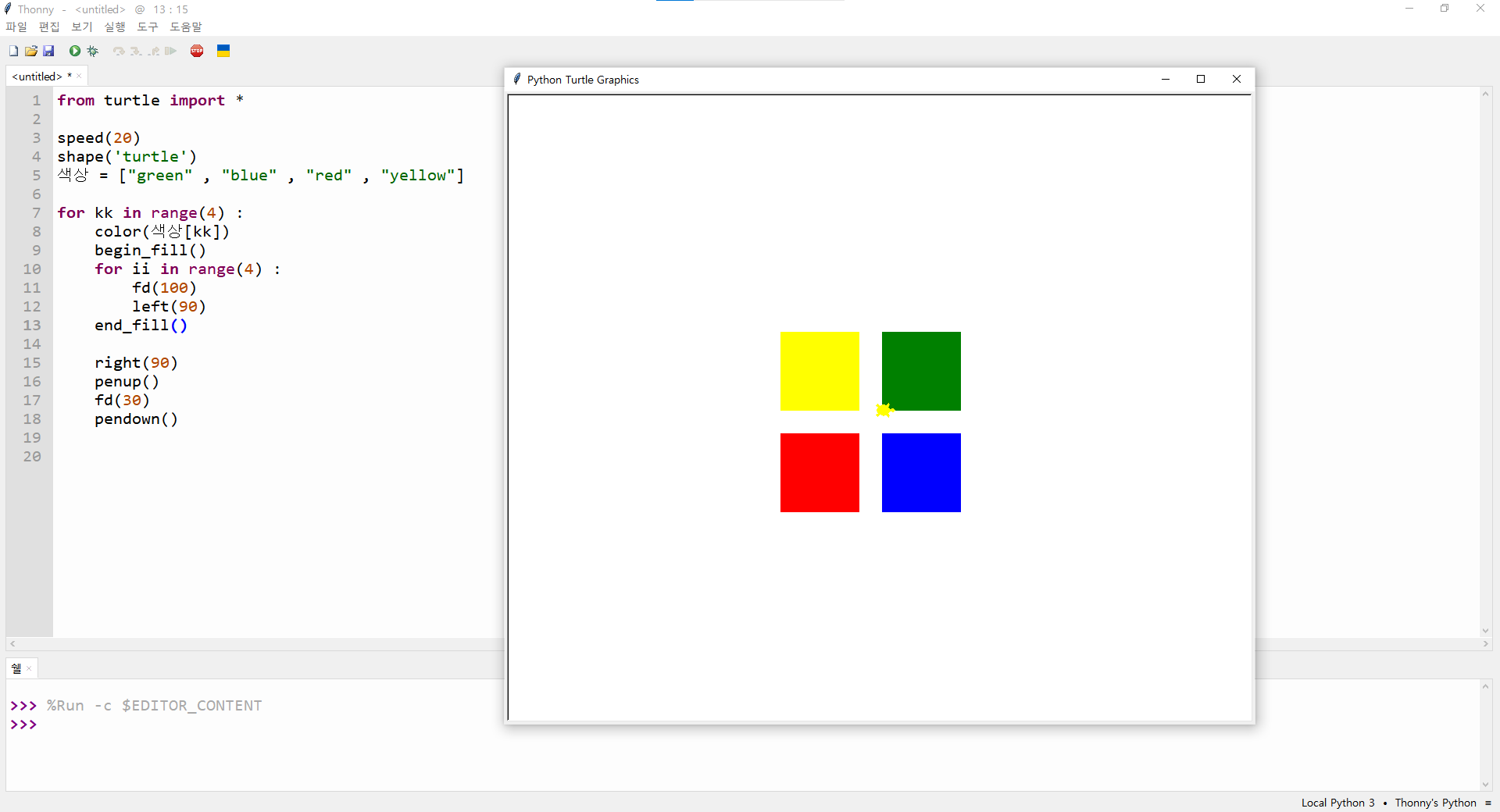
Task: Open the 도움말 menu
Action: coord(186,27)
